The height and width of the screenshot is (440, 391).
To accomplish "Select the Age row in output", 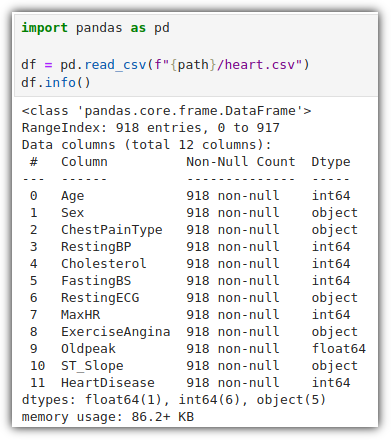I will tap(190, 196).
